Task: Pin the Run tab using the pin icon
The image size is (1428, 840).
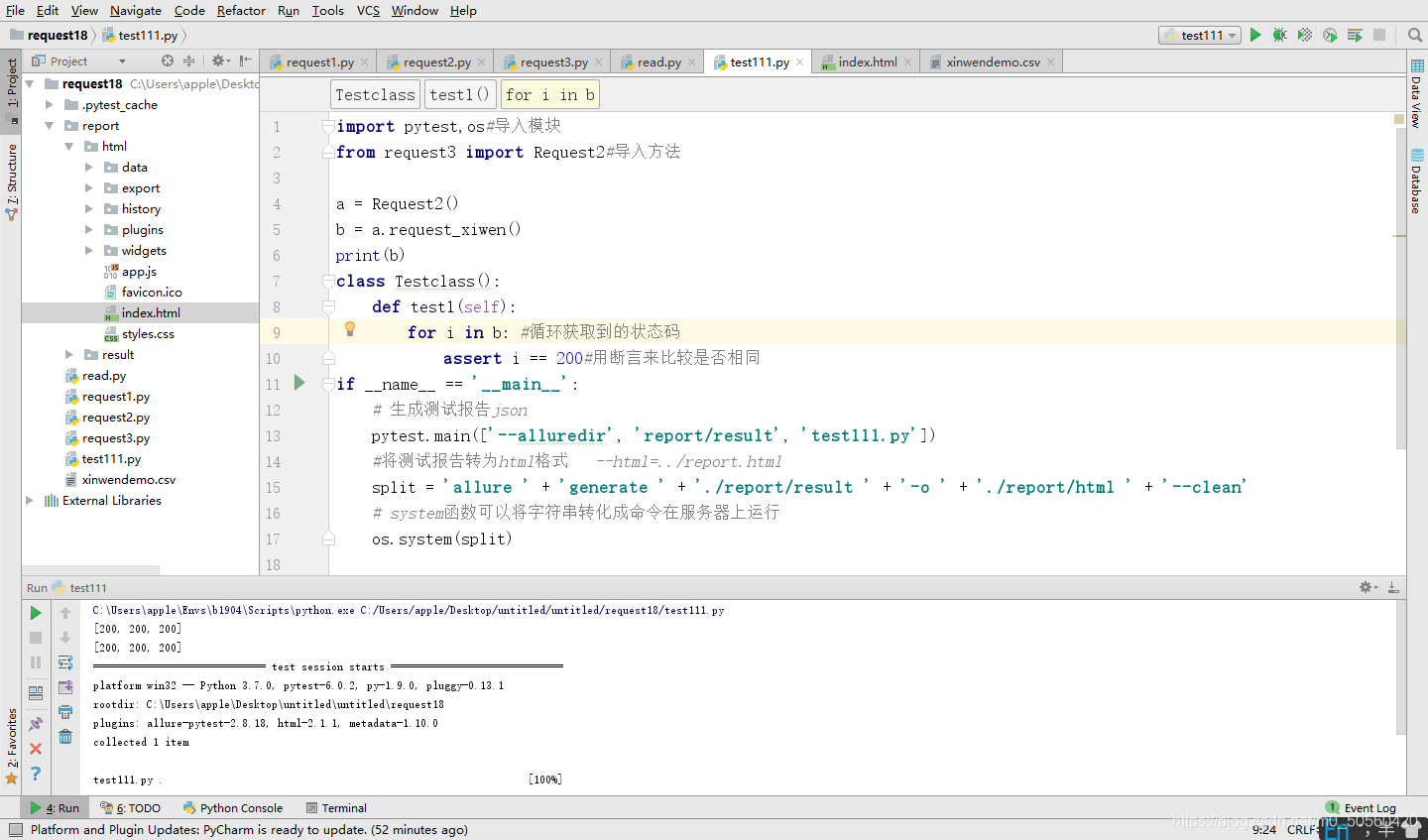Action: click(x=35, y=722)
